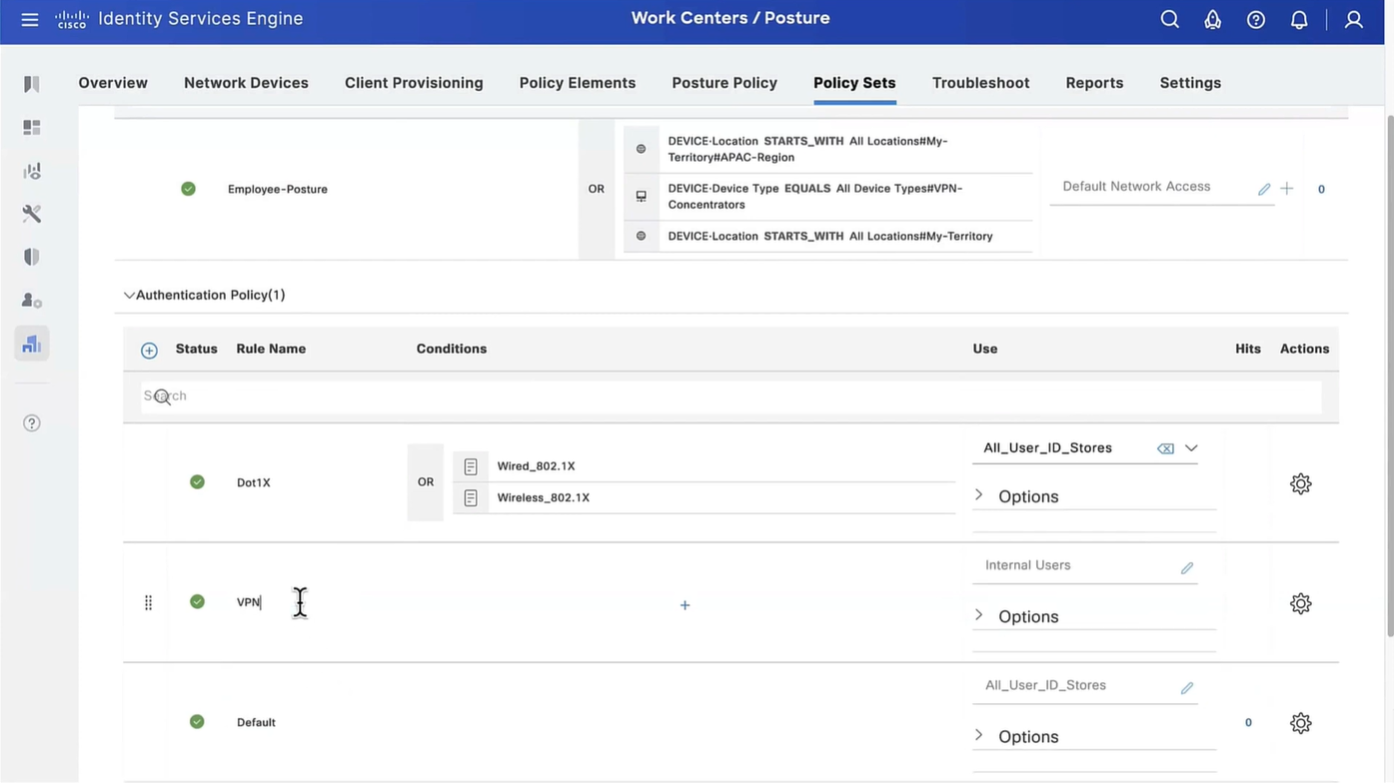Click the authentication policy Search field
1394x783 pixels.
730,396
